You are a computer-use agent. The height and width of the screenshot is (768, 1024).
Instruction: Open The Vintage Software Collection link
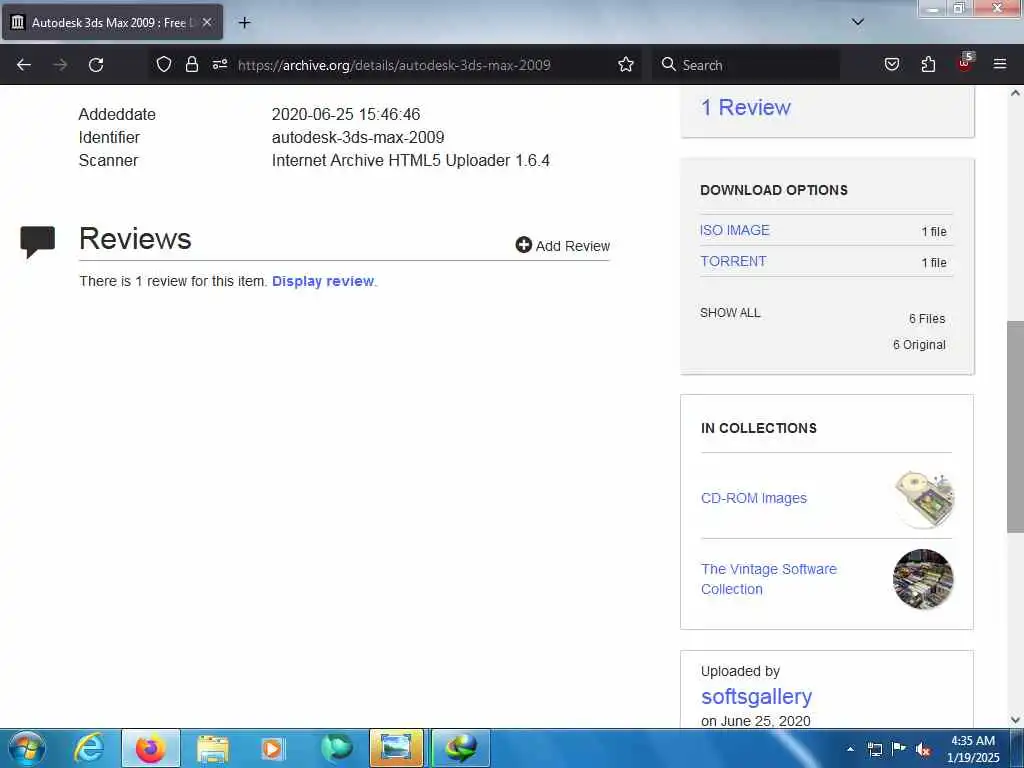(769, 579)
